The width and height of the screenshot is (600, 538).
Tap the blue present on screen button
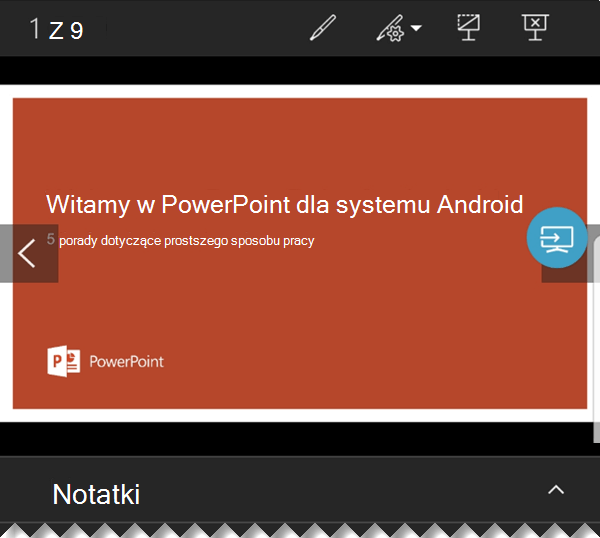coord(557,238)
